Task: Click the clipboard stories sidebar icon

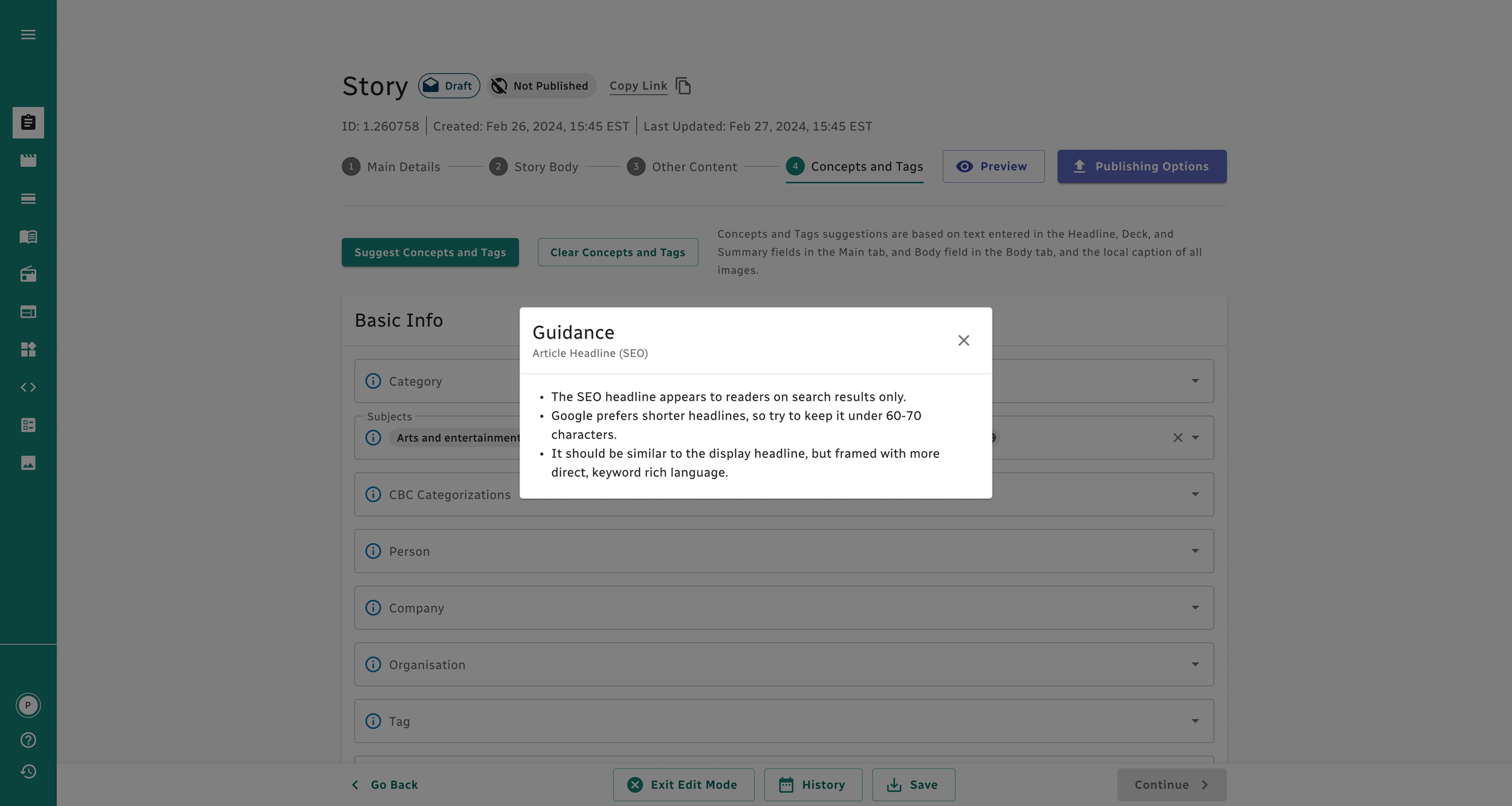Action: tap(28, 123)
